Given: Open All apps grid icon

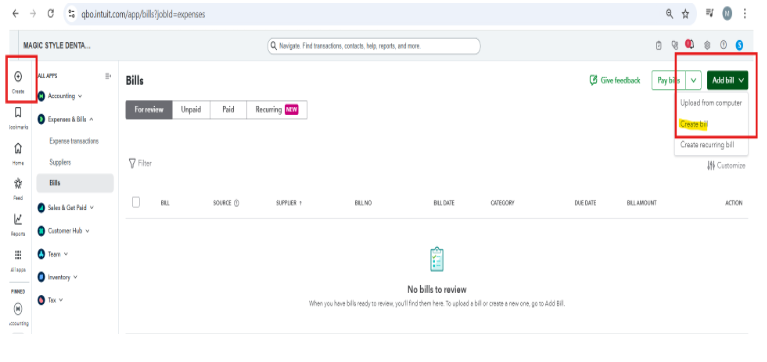Looking at the screenshot, I should coord(18,255).
